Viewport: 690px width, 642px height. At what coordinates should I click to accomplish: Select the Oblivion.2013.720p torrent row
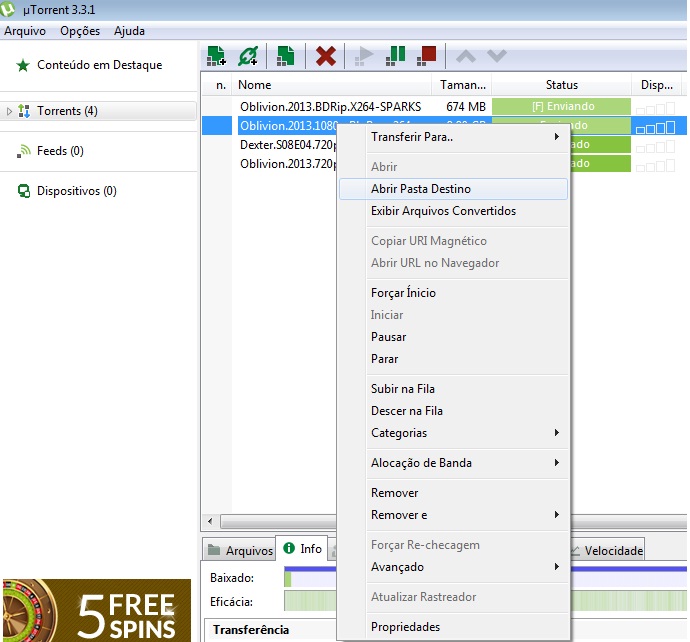(x=288, y=164)
